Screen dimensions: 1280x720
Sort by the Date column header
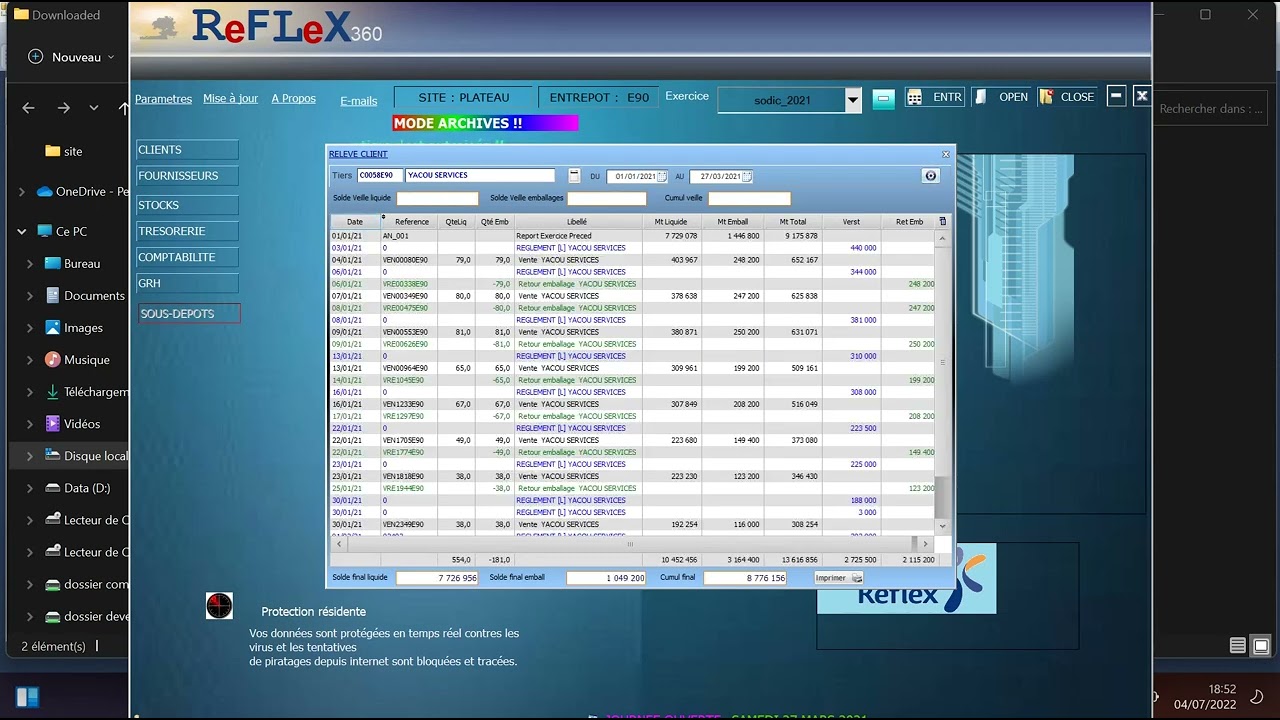point(355,221)
